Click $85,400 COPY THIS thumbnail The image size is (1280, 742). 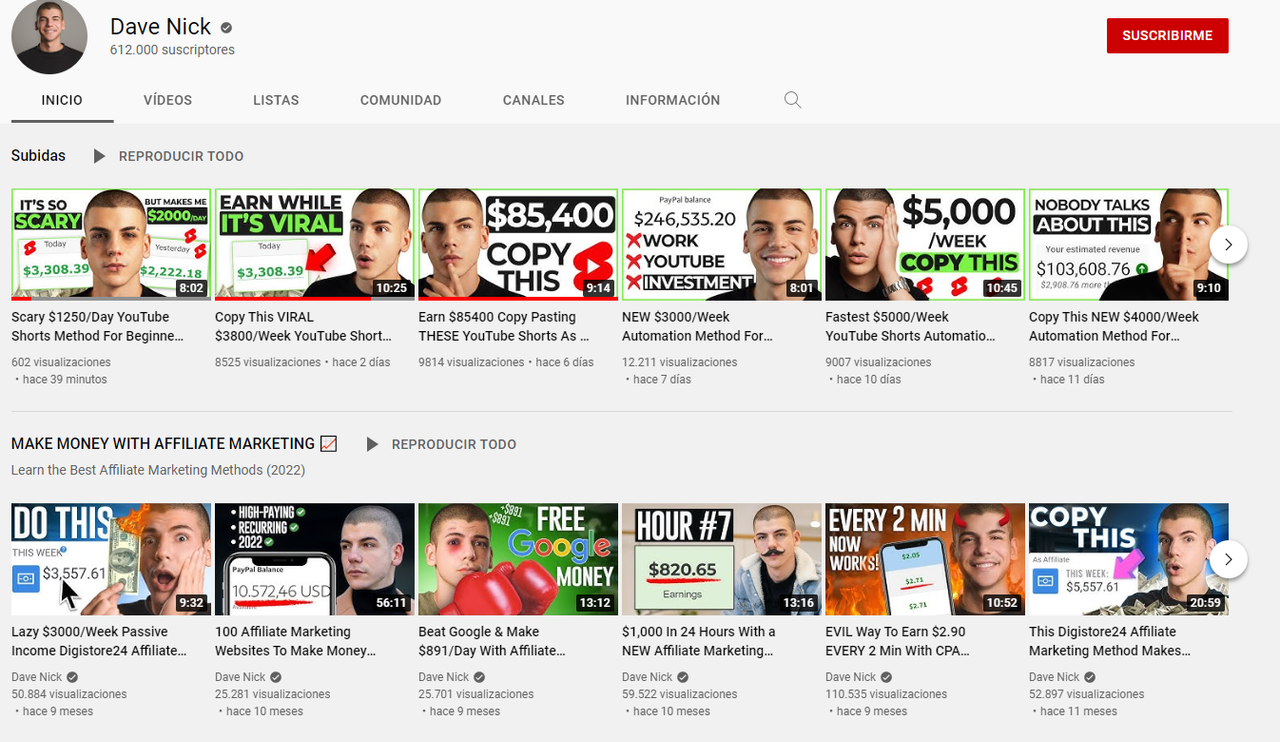518,244
